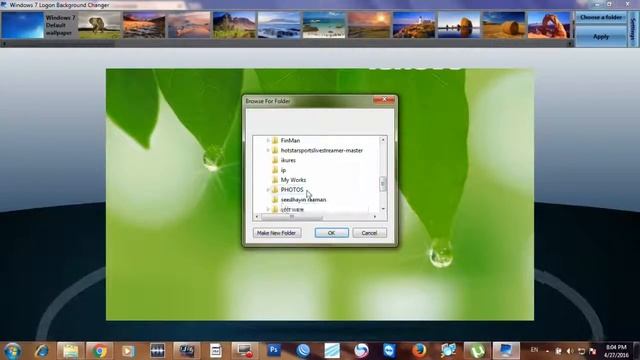
Task: Select the elephant wallpaper thumbnail
Action: (x=99, y=25)
